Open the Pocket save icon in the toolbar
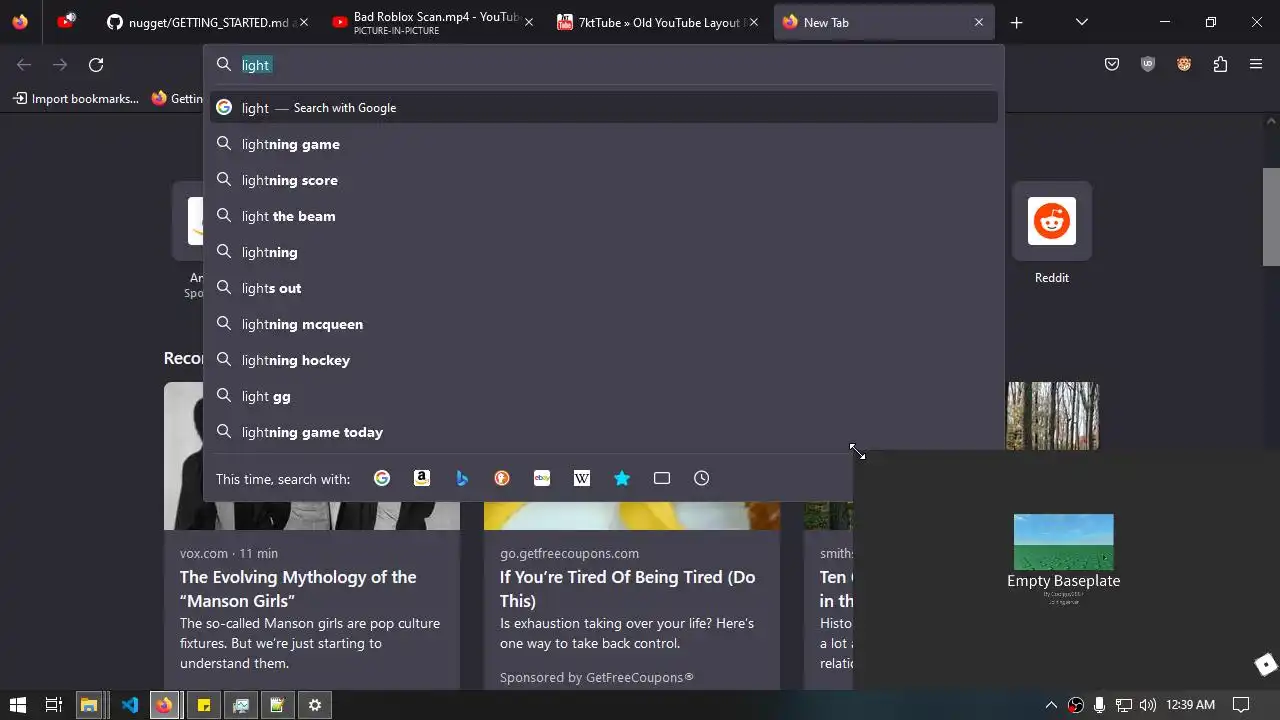The height and width of the screenshot is (720, 1280). coord(1112,65)
